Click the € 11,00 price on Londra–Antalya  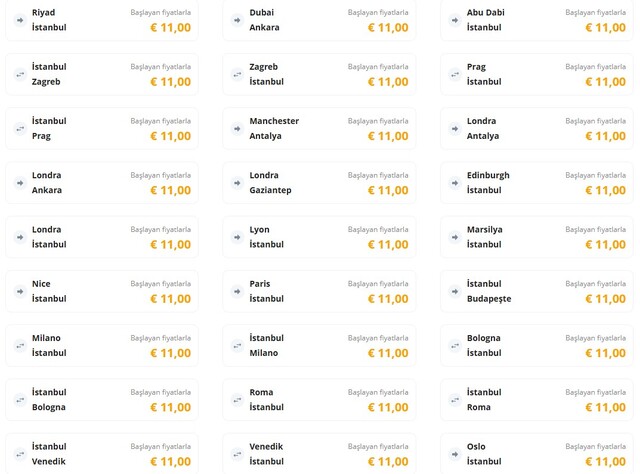605,136
